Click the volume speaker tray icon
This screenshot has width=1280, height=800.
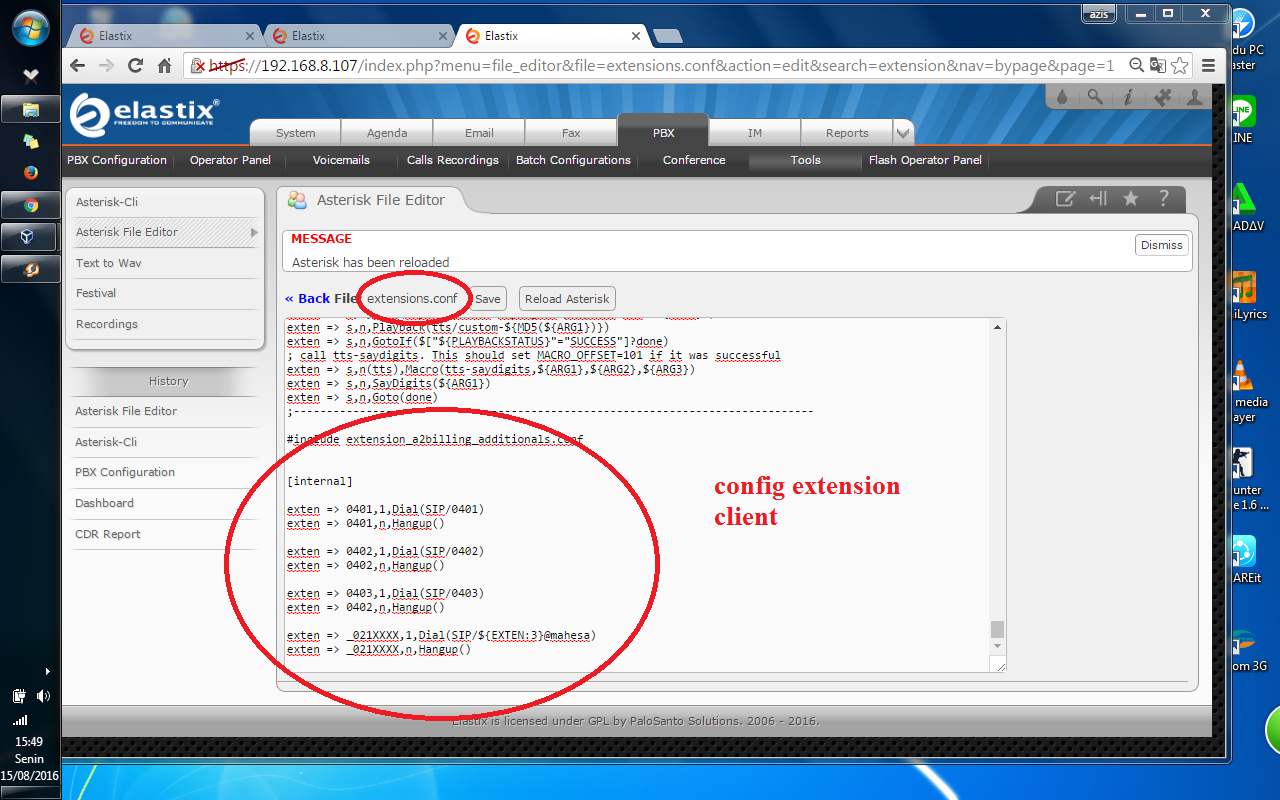pyautogui.click(x=43, y=696)
